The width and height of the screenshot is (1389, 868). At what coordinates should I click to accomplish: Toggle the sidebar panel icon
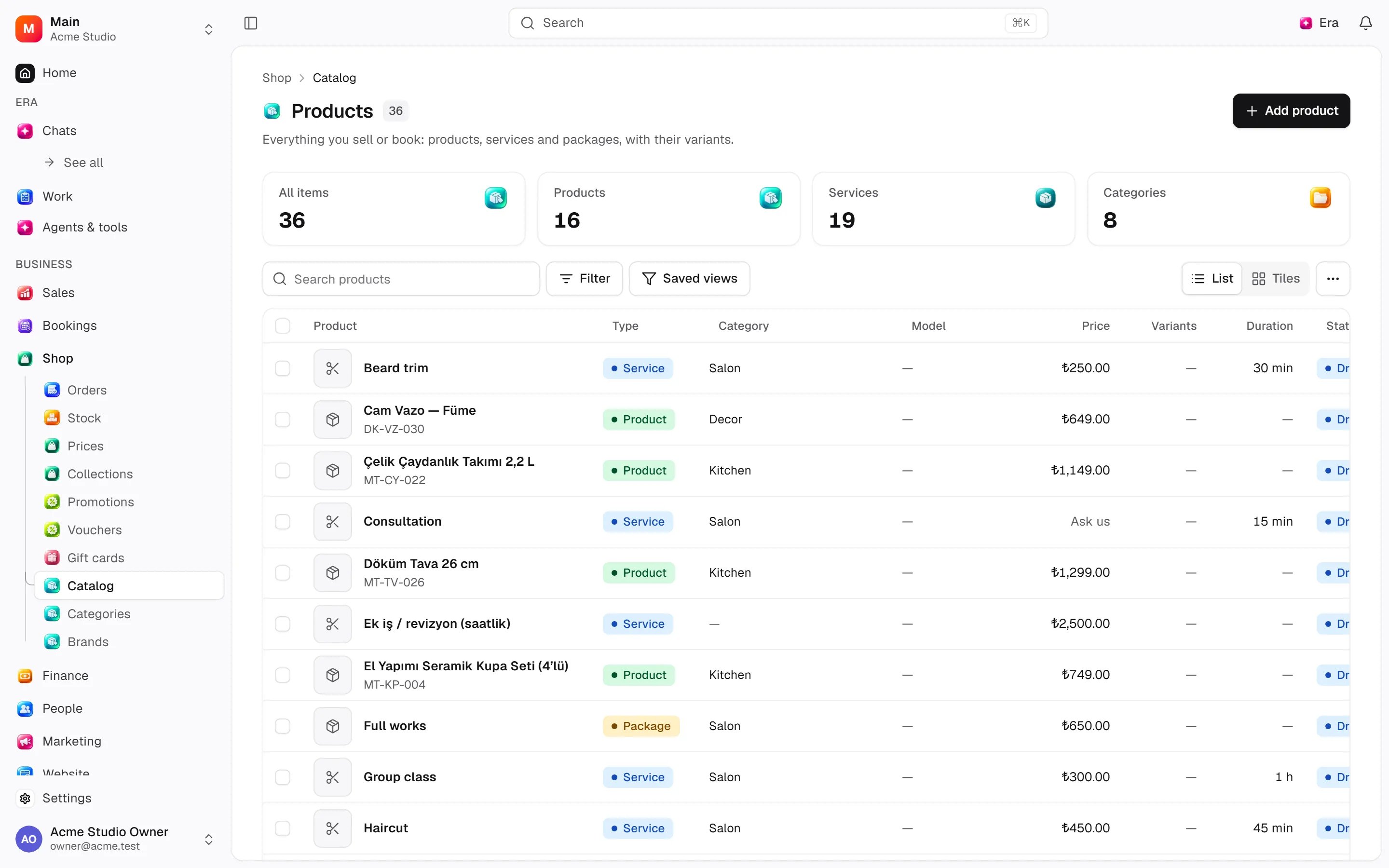pos(251,23)
